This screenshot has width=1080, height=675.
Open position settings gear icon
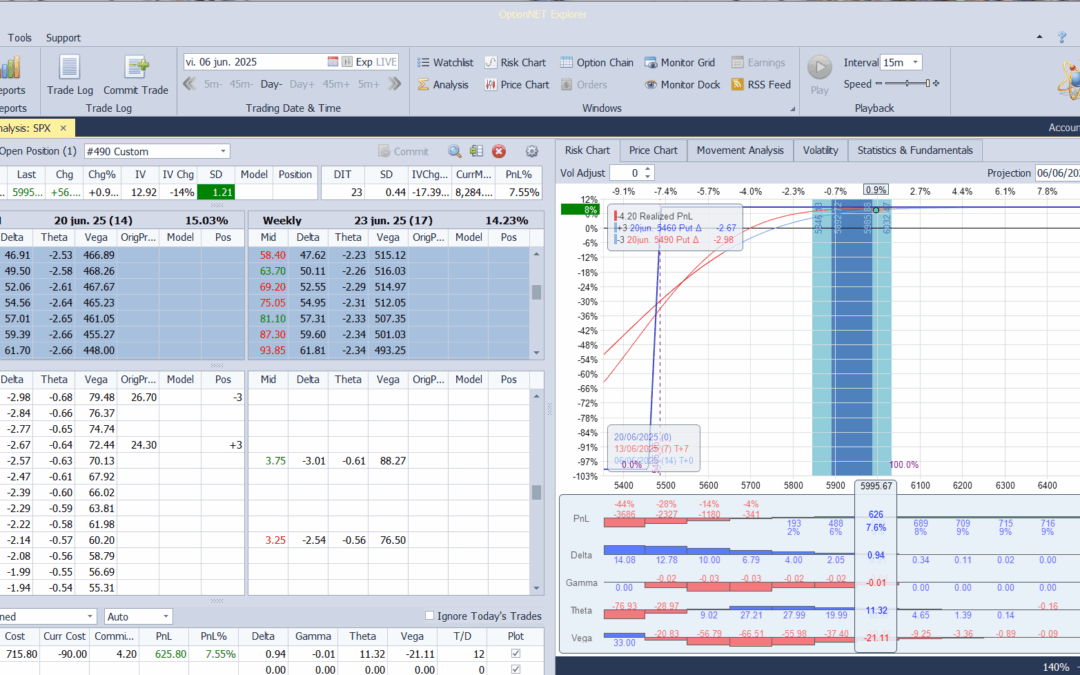(x=532, y=152)
